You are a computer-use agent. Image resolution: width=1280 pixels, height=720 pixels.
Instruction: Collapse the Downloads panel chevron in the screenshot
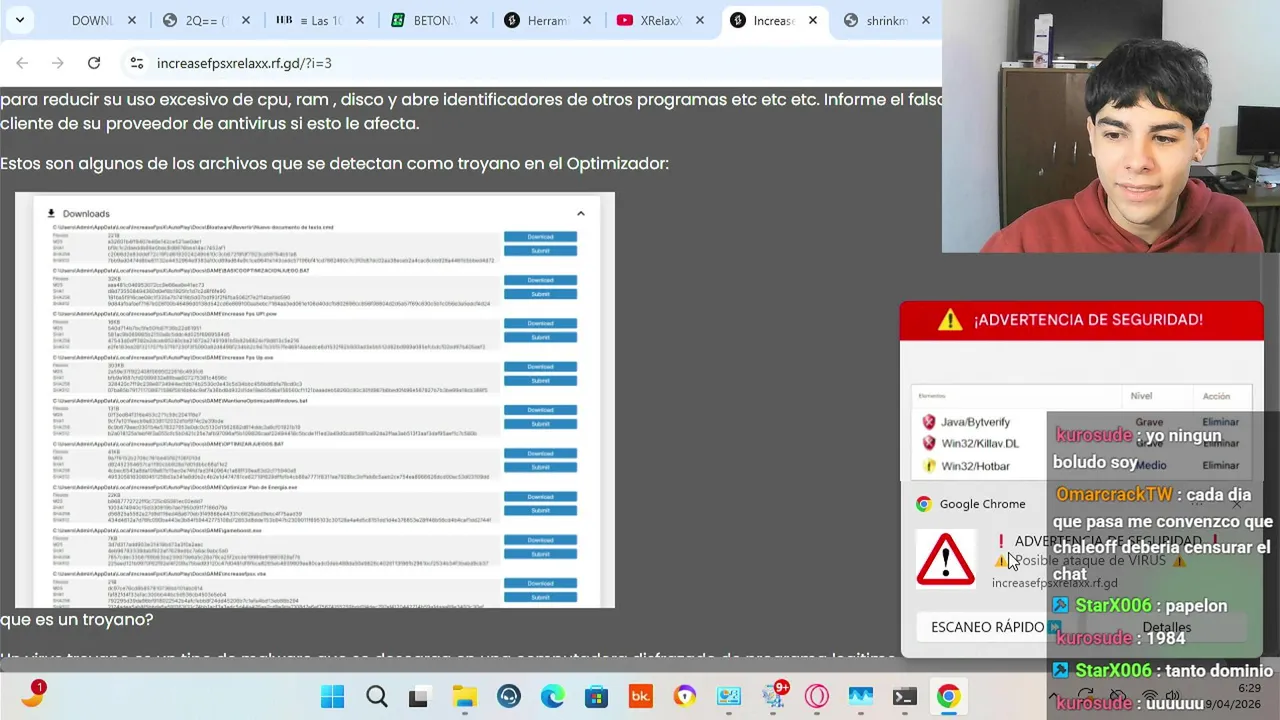[x=580, y=213]
